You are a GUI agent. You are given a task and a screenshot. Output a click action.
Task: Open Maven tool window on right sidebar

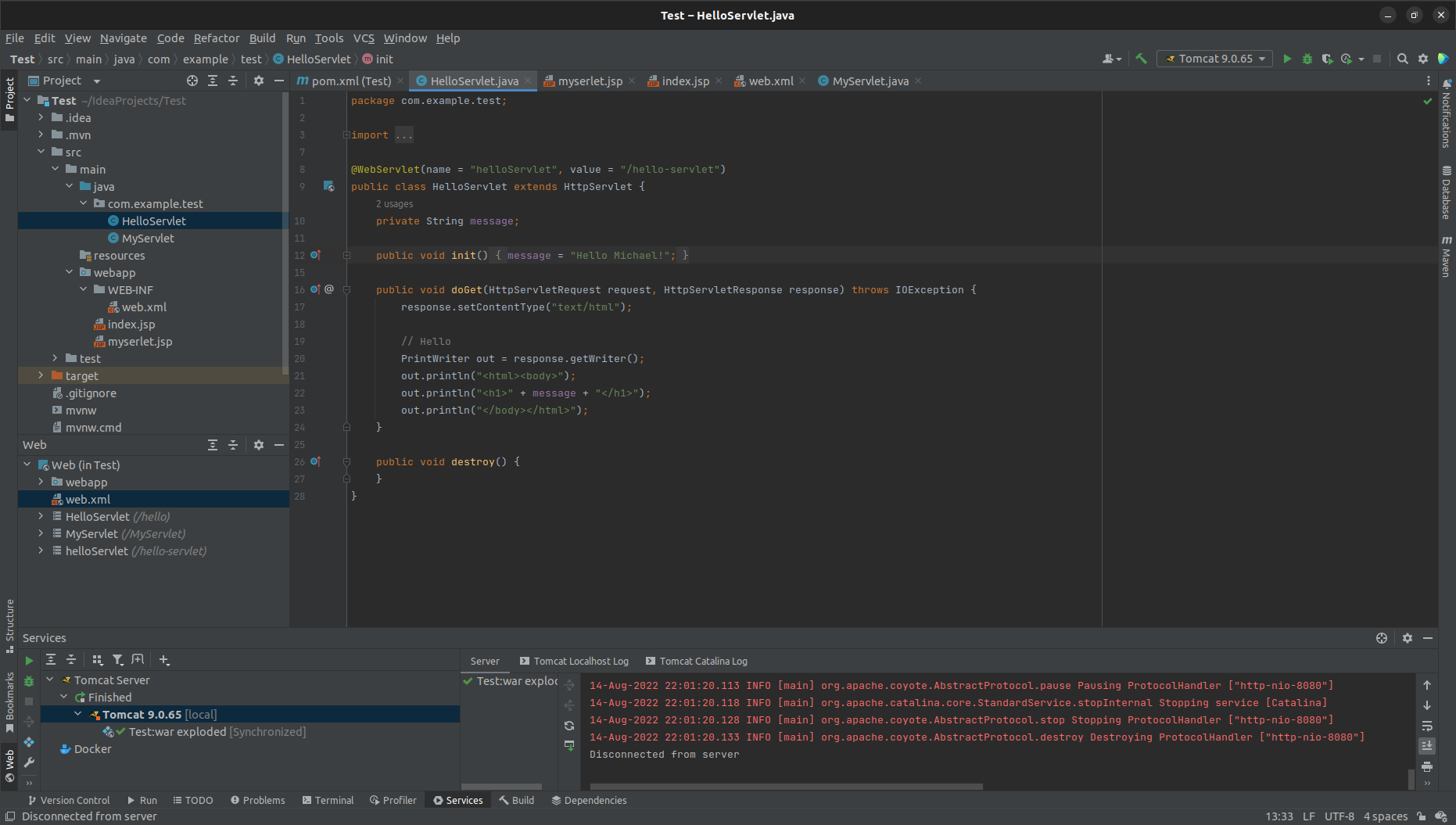click(x=1447, y=256)
